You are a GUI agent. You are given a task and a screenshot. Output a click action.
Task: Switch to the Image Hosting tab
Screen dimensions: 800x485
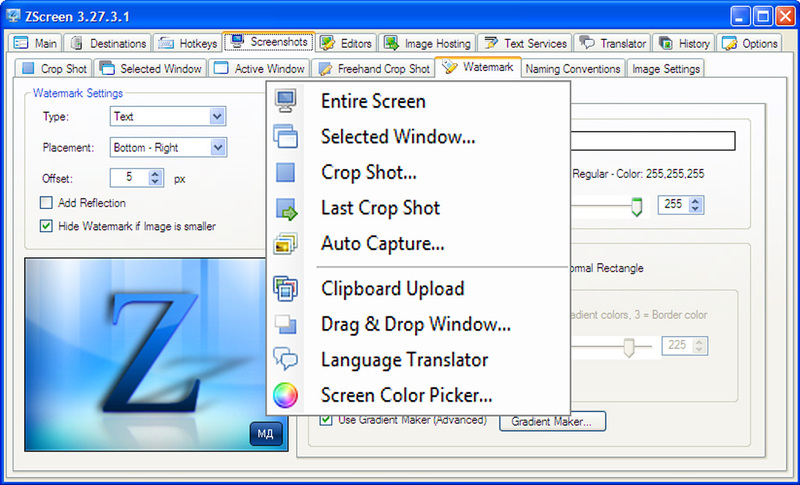tap(427, 43)
